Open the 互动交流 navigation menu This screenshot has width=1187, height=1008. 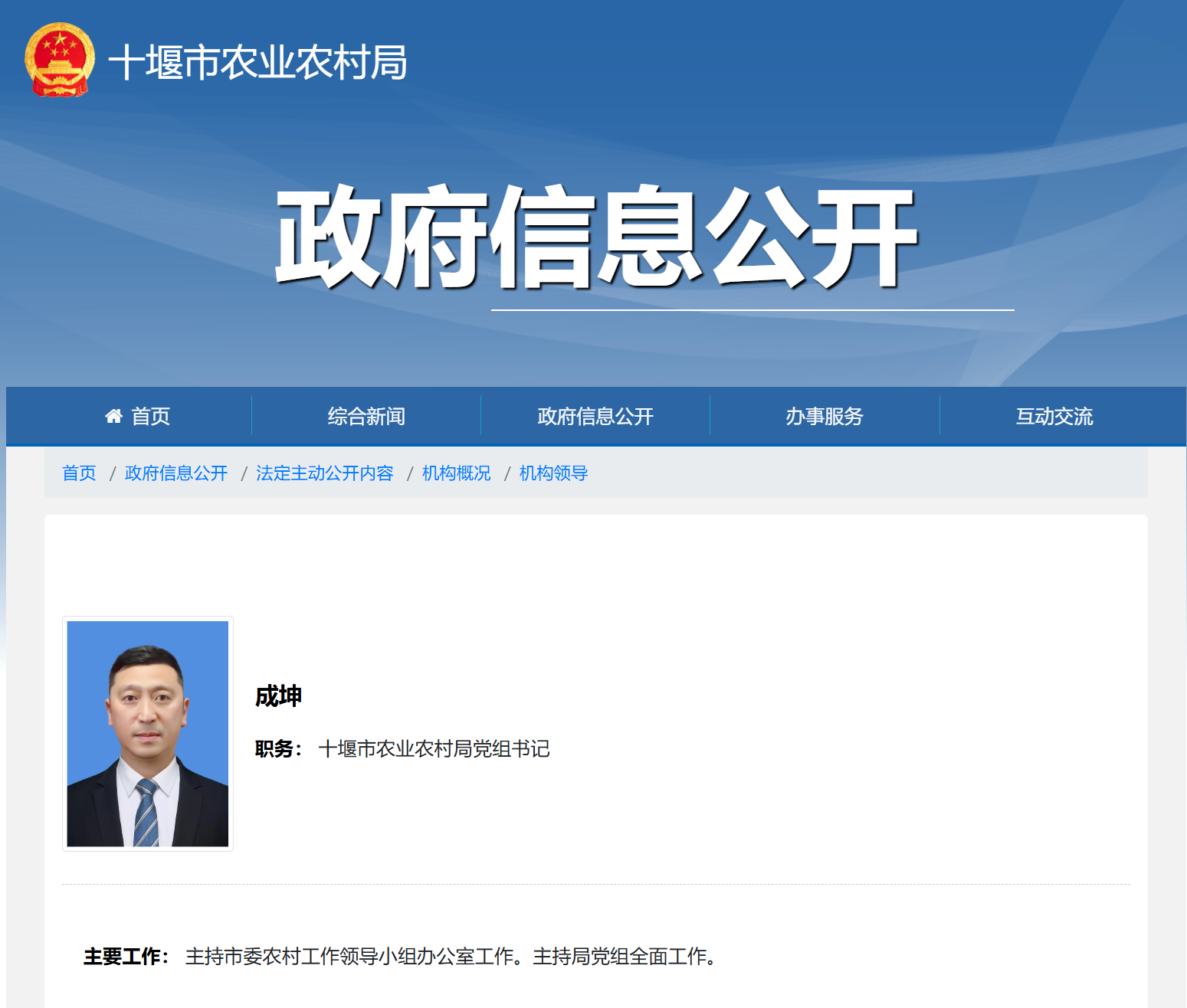click(x=1055, y=416)
